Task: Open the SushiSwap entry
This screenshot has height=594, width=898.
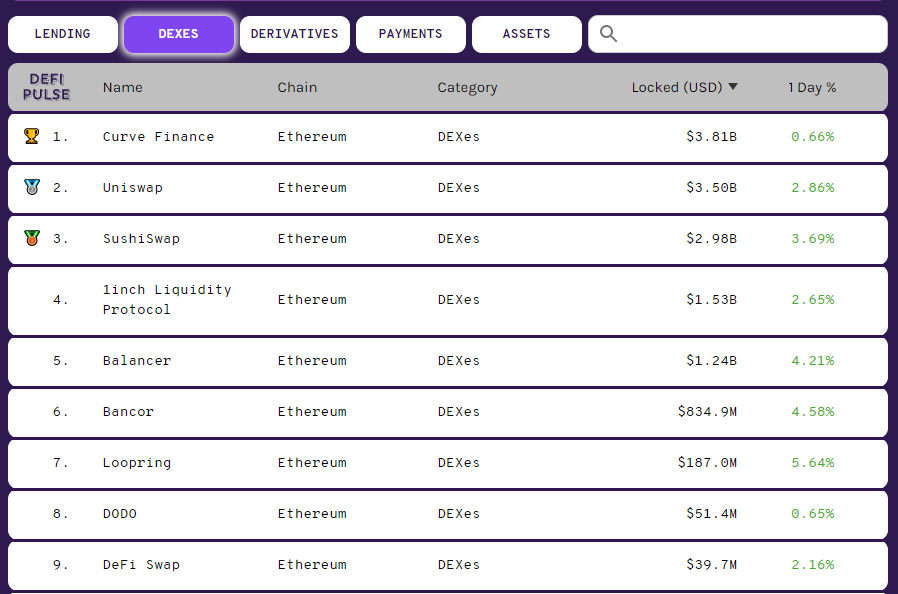Action: point(141,239)
